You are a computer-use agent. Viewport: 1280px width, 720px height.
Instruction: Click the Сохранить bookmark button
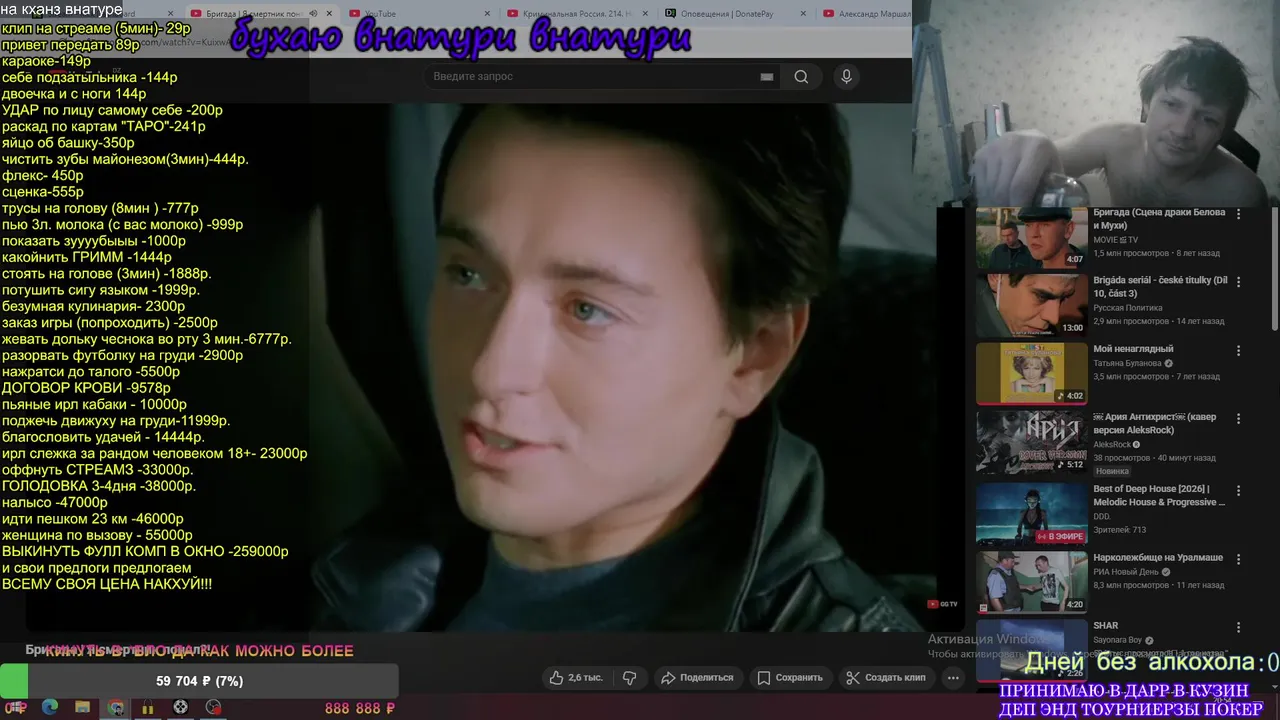pos(790,678)
